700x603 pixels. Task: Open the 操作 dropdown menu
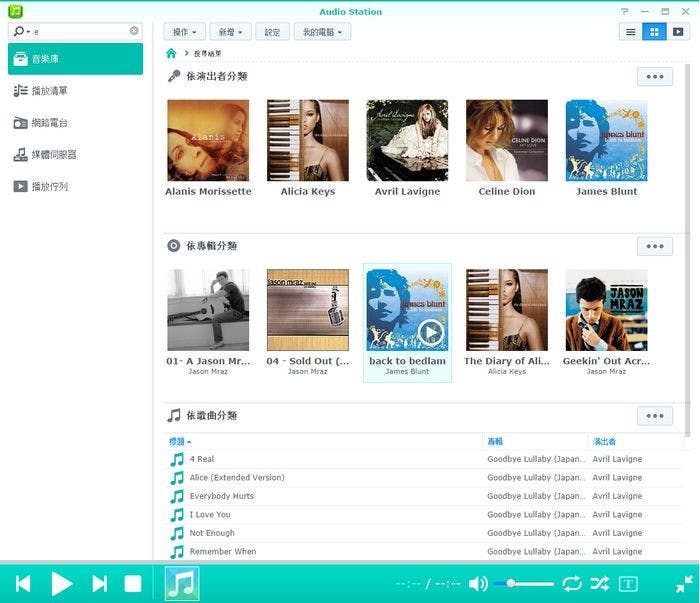coord(185,32)
